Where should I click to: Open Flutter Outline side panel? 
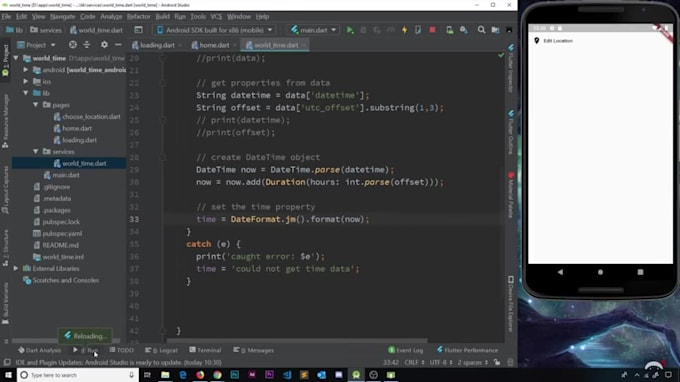coord(511,132)
